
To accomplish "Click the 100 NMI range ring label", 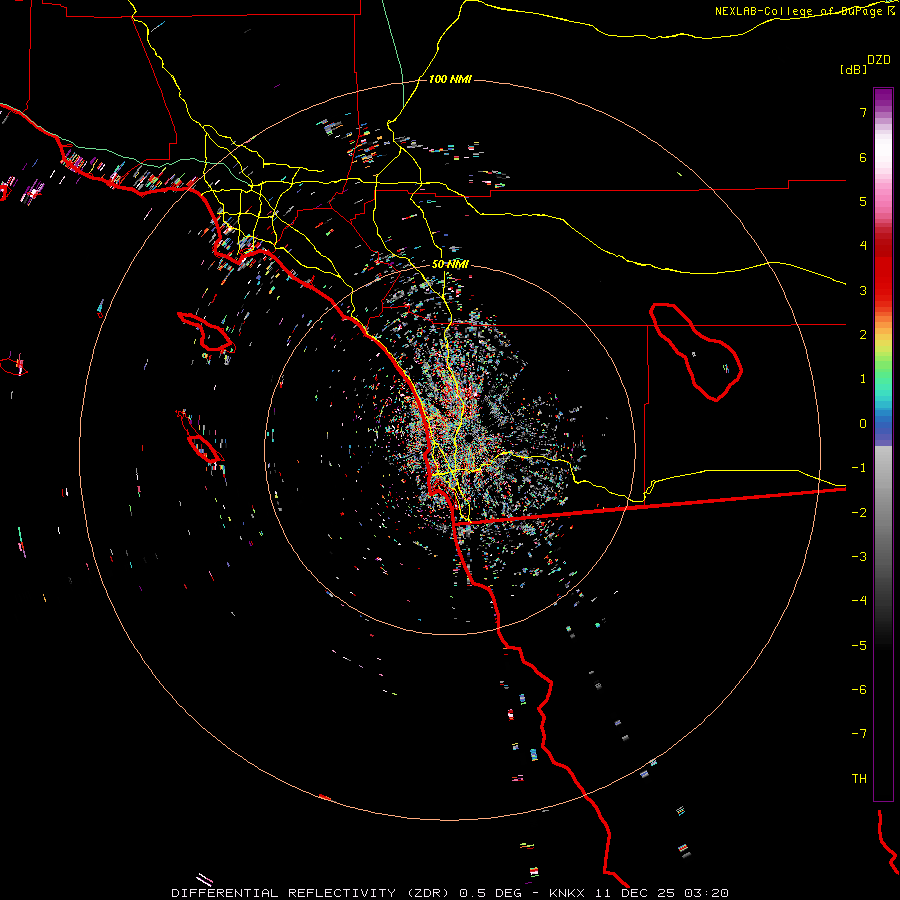I will pos(450,79).
